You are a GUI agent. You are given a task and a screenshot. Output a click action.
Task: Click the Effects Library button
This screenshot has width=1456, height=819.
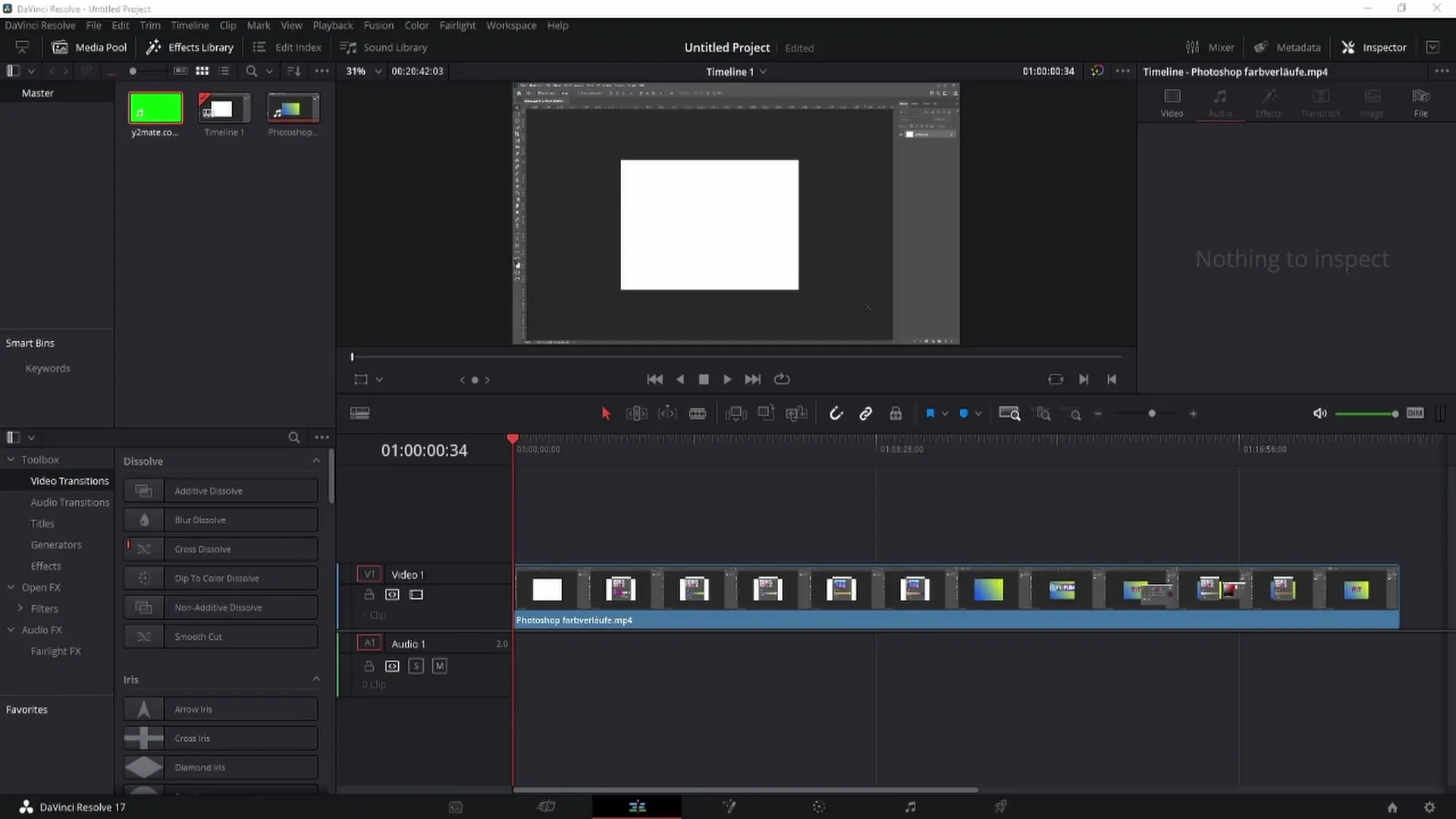(189, 47)
